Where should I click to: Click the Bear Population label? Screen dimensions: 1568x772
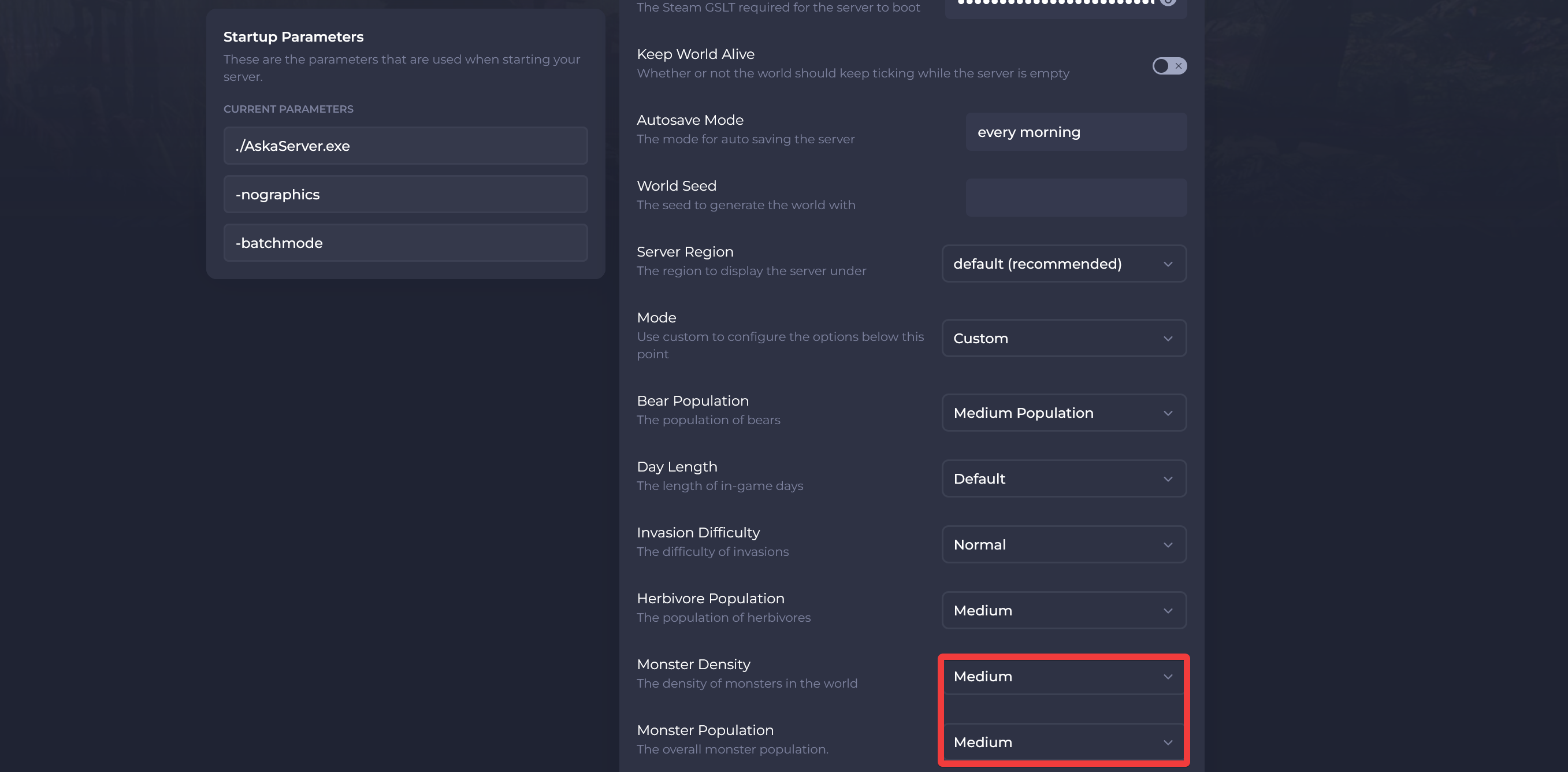coord(693,400)
